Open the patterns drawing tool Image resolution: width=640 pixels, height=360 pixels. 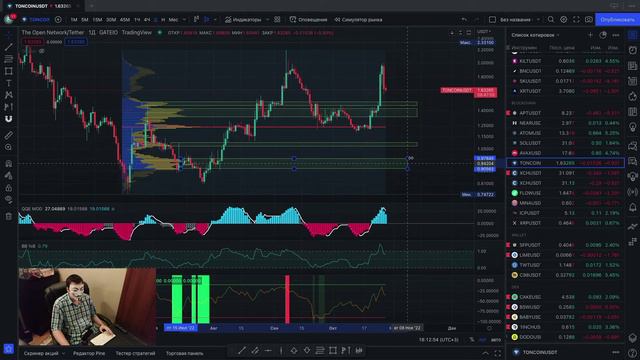(x=9, y=95)
